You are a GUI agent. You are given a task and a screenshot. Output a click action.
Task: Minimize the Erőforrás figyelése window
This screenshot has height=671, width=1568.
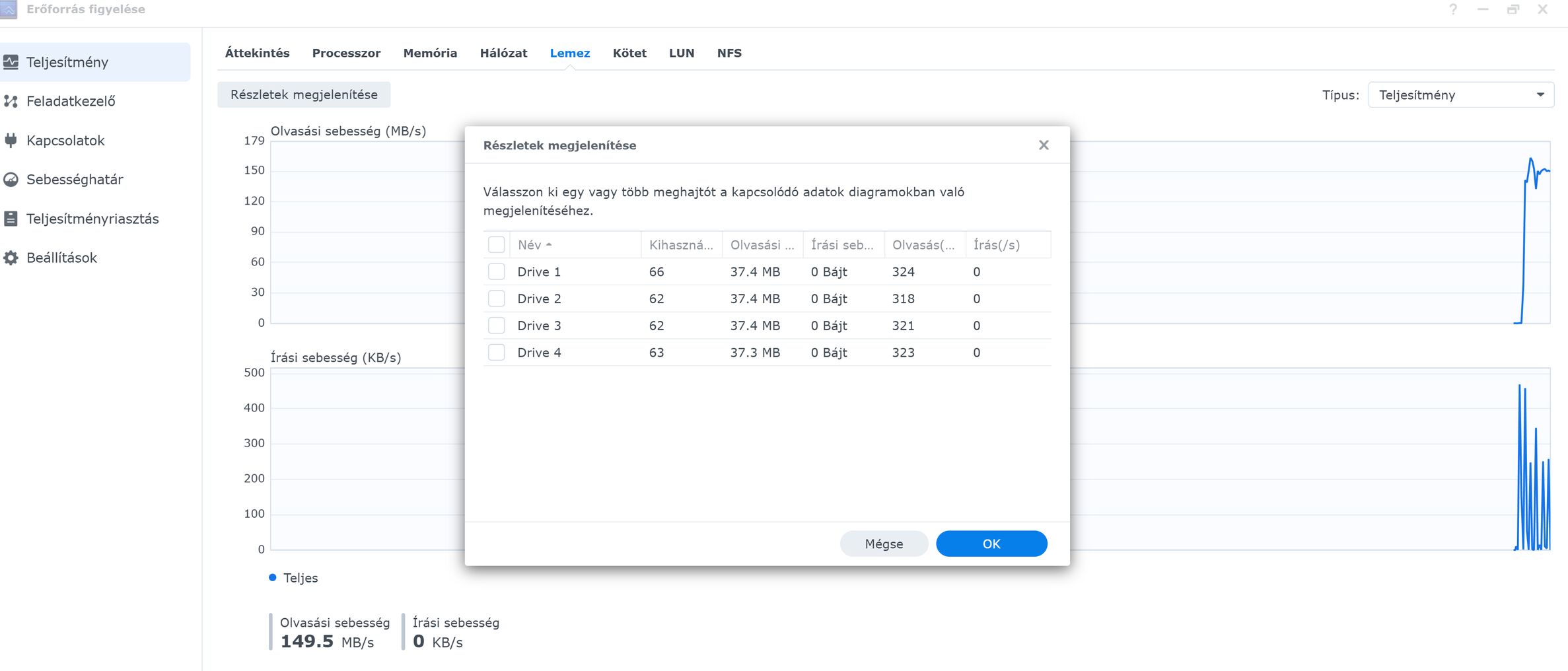tap(1483, 9)
